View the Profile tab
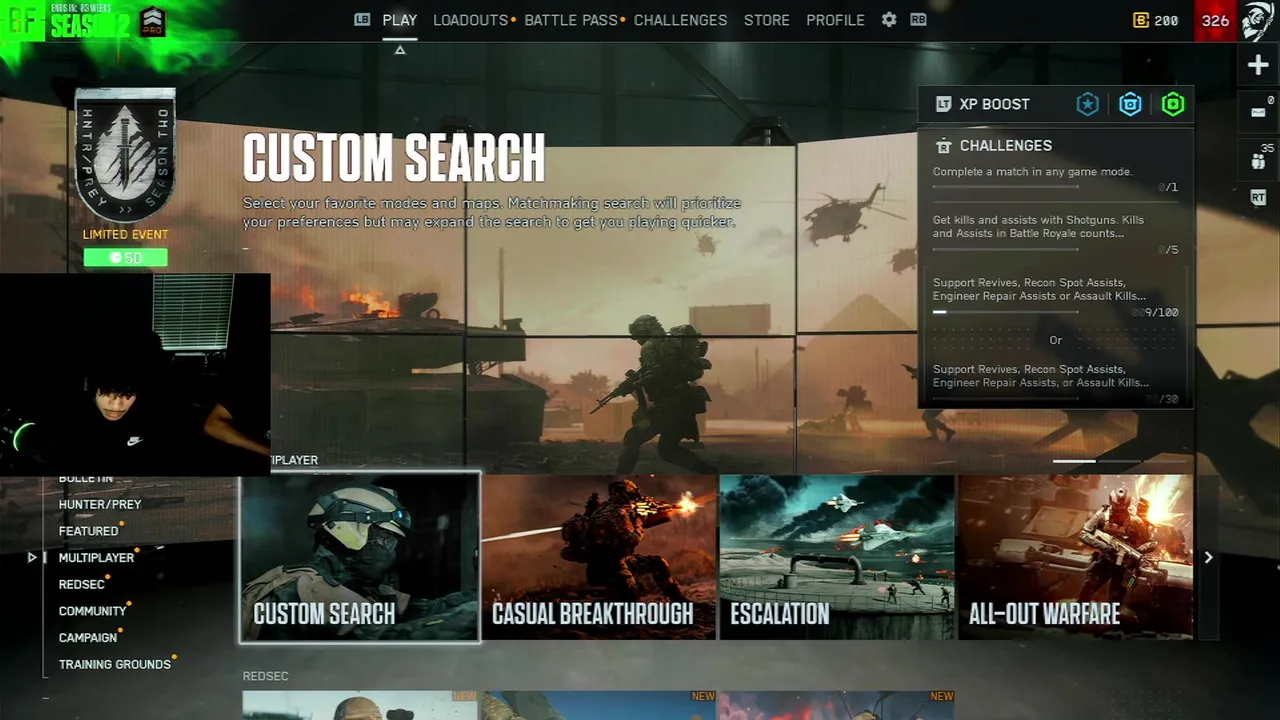 [x=835, y=20]
